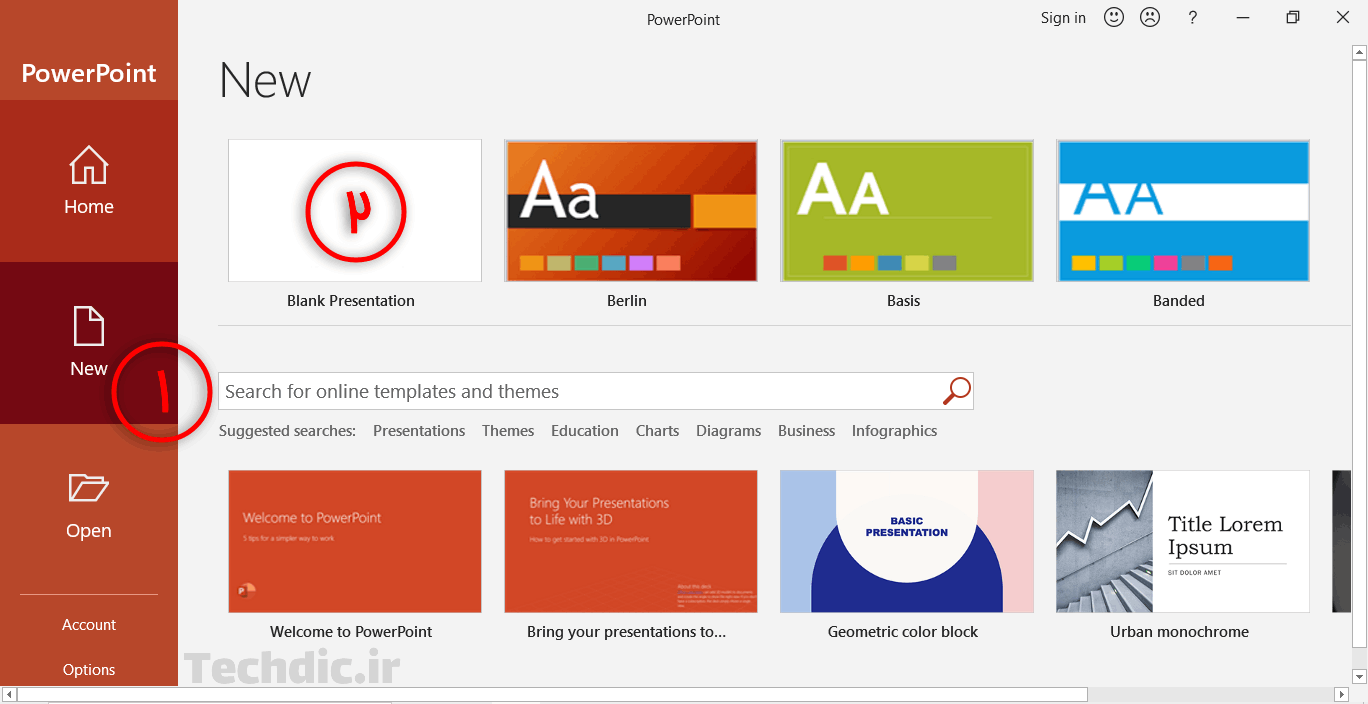Click the Blank Presentation label
Image resolution: width=1368 pixels, height=704 pixels.
click(351, 301)
